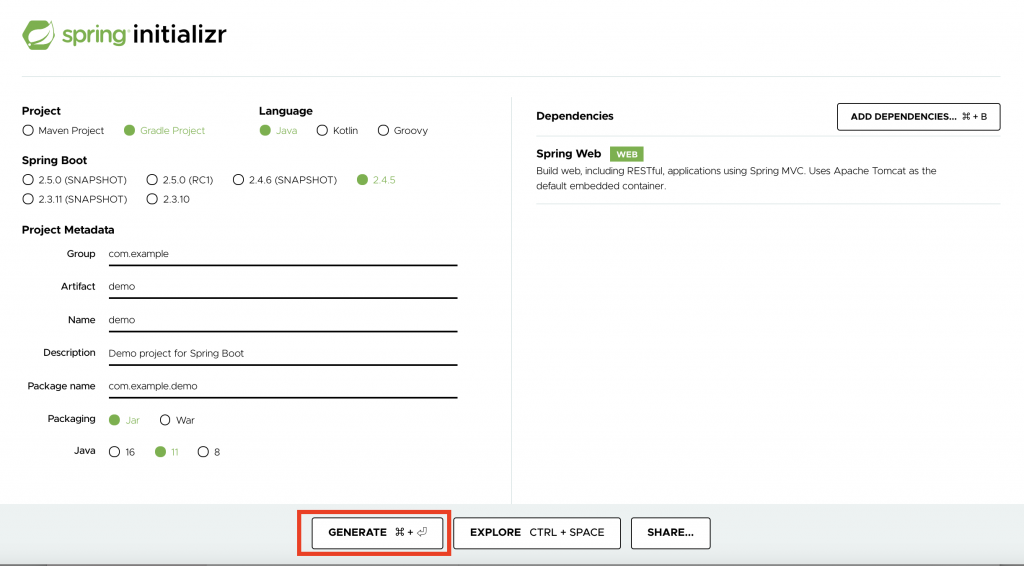The image size is (1024, 566).
Task: Edit the Description field
Action: (x=283, y=353)
